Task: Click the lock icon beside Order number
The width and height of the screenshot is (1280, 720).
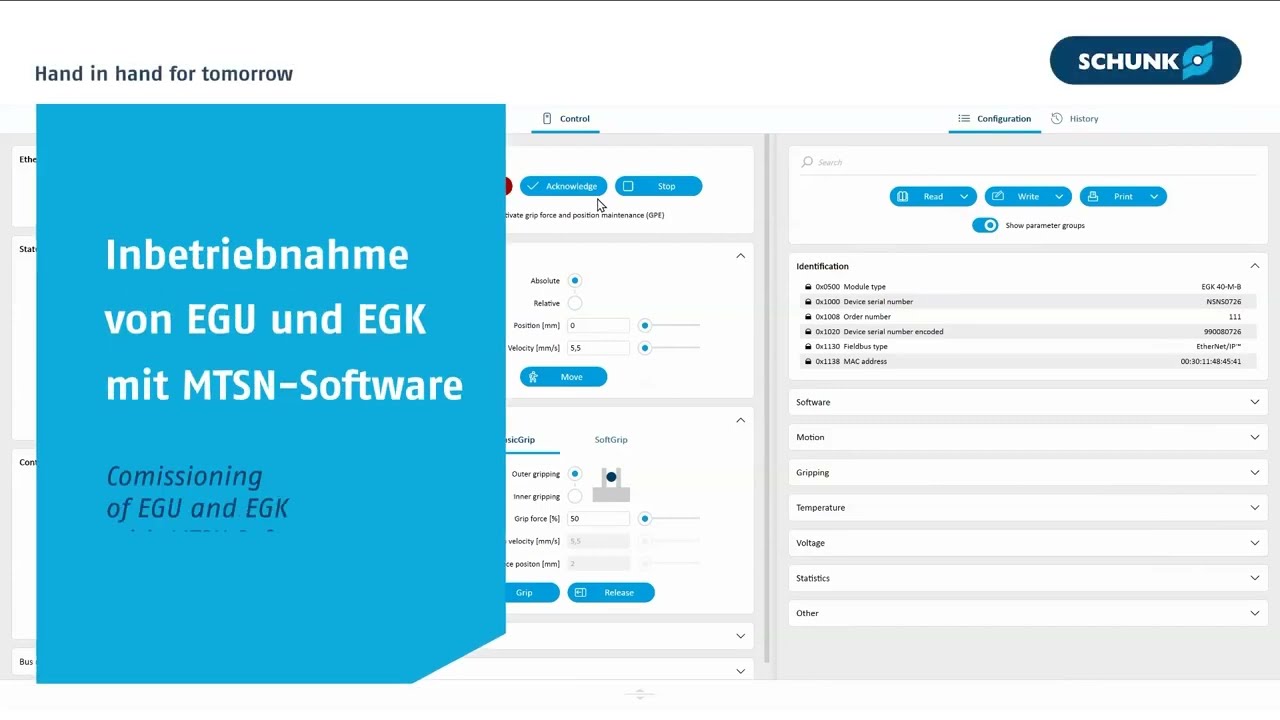Action: click(x=808, y=317)
